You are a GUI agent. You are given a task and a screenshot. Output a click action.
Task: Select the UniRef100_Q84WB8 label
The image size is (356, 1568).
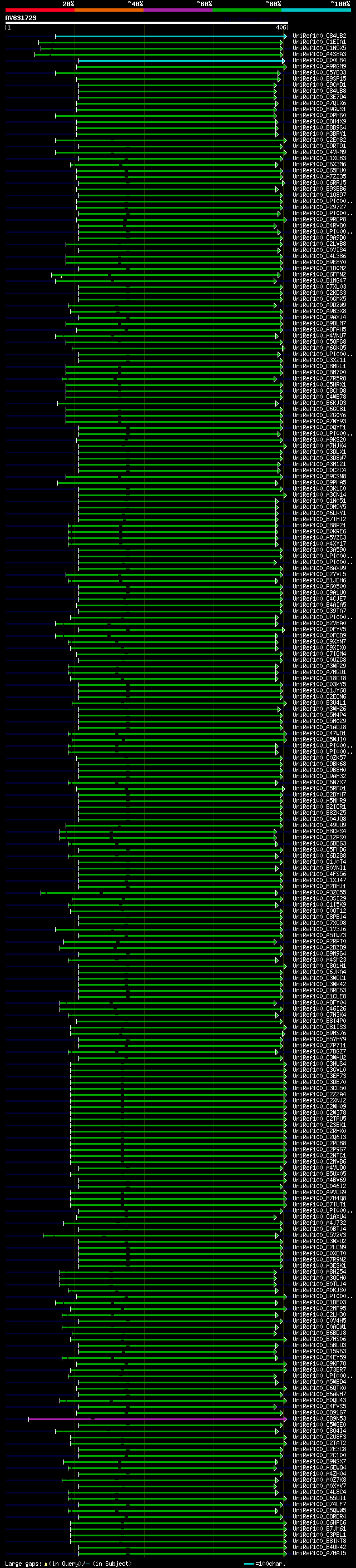[319, 91]
